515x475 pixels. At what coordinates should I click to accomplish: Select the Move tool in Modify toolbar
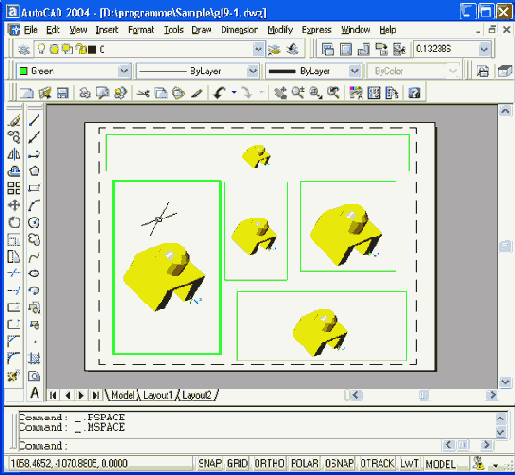(14, 205)
